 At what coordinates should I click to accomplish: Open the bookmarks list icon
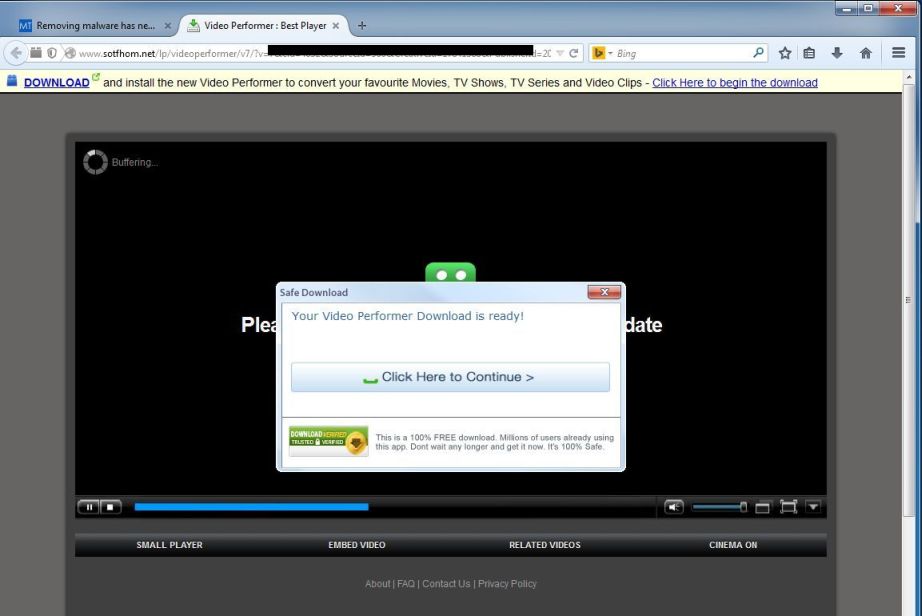(810, 53)
